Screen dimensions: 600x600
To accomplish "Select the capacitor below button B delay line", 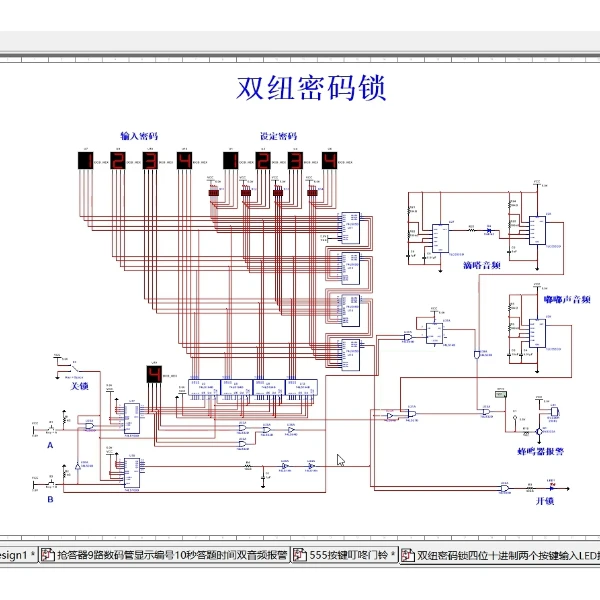I will point(263,477).
